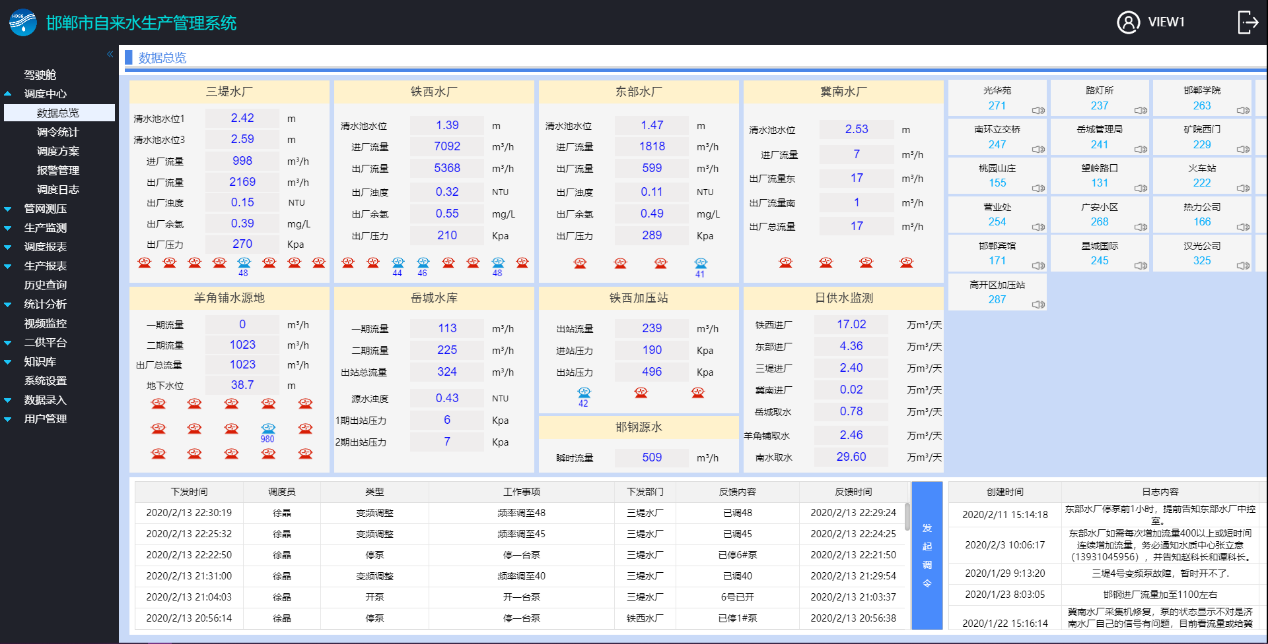1268x644 pixels.
Task: Click the 创建时间 column header in log table
Action: pyautogui.click(x=1005, y=492)
